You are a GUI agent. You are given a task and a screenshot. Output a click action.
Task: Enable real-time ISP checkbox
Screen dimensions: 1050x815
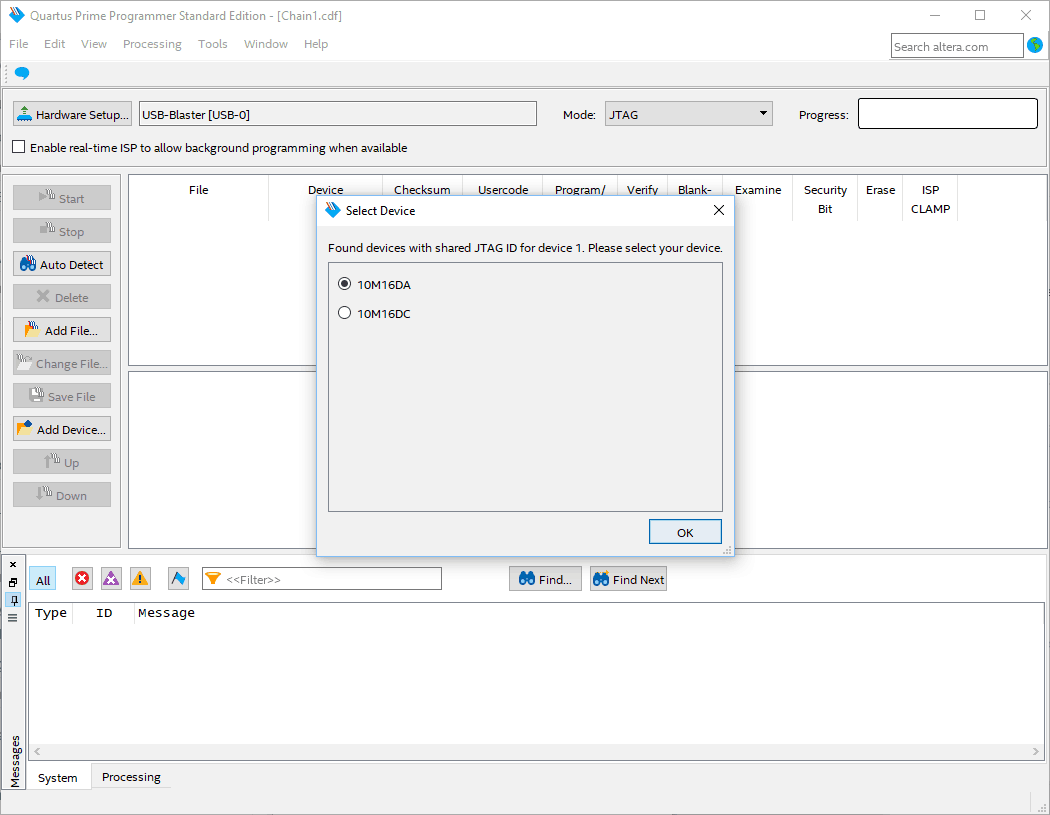click(19, 147)
